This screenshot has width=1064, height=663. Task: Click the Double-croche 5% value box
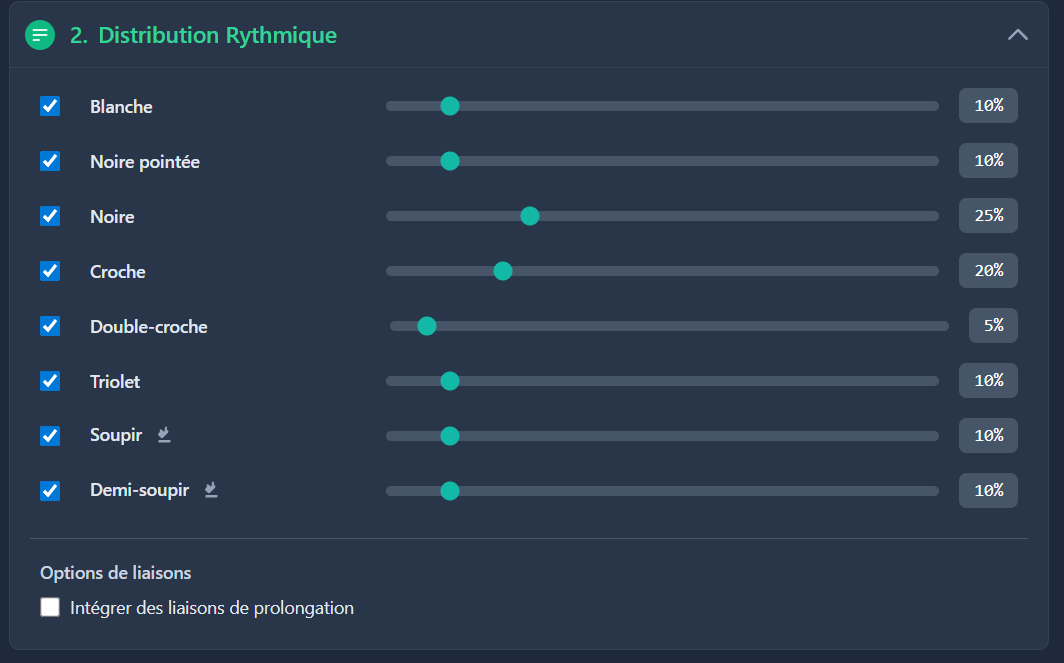pos(993,326)
